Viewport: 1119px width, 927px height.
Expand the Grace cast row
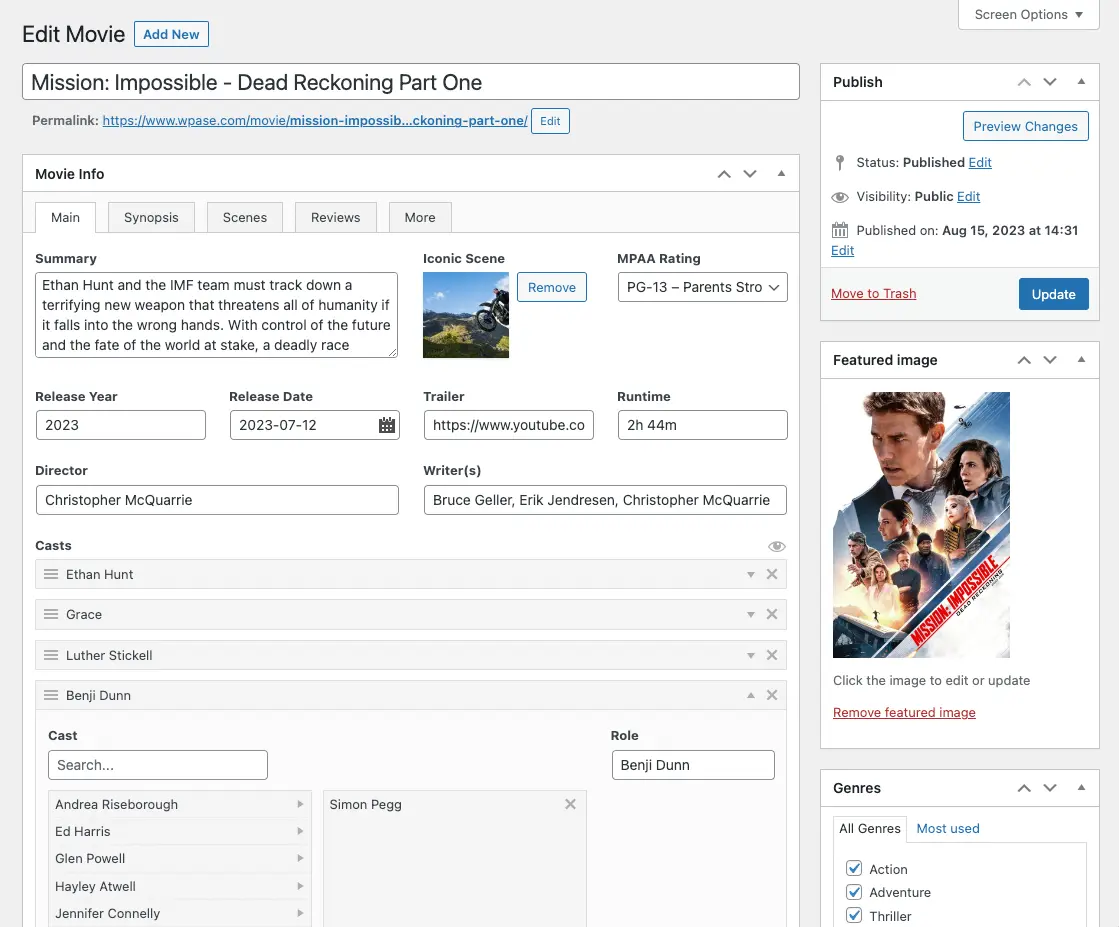pyautogui.click(x=751, y=614)
